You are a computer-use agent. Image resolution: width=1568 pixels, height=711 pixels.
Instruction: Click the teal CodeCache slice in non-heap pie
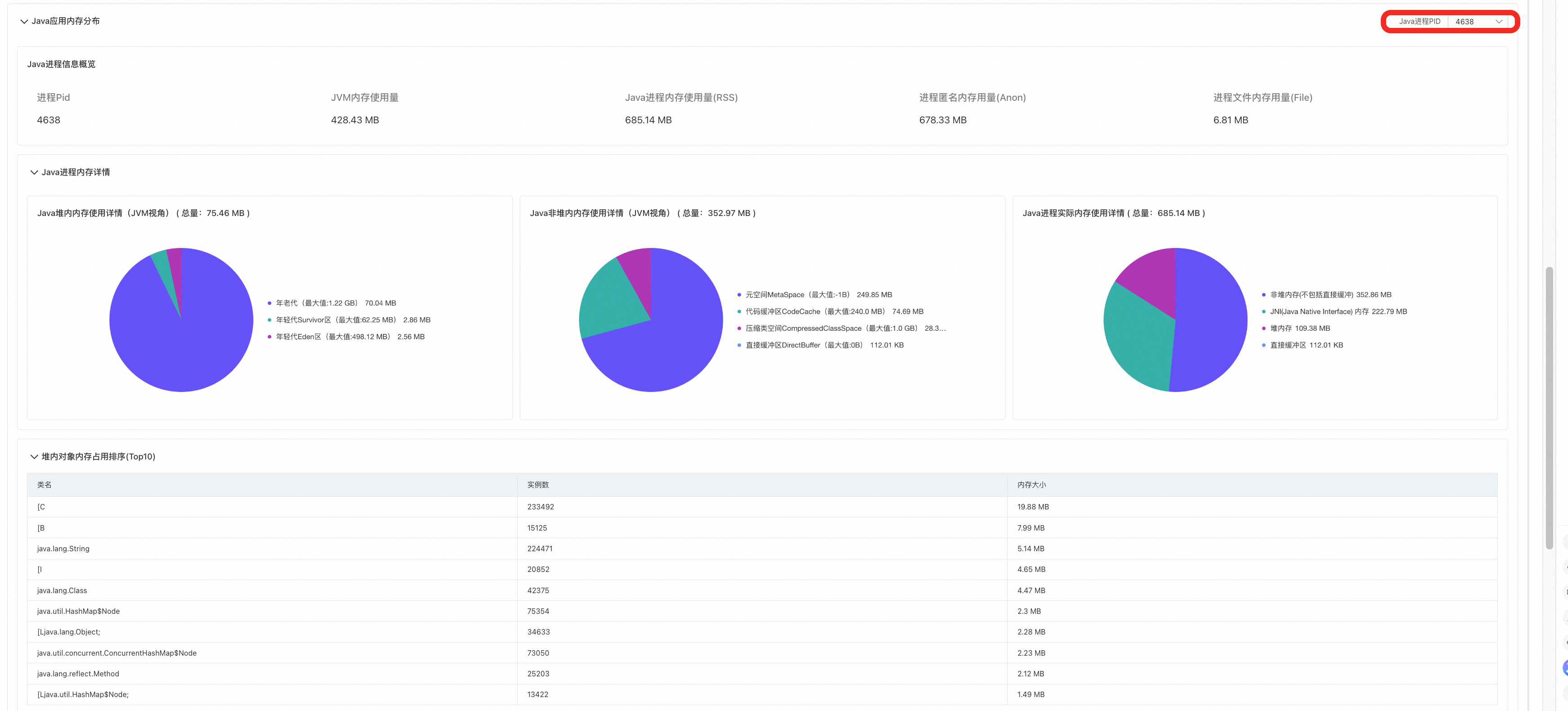click(x=608, y=304)
